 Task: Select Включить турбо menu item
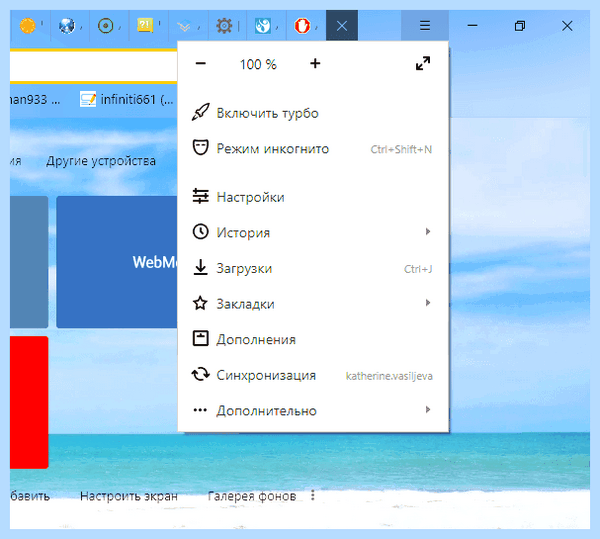(313, 113)
